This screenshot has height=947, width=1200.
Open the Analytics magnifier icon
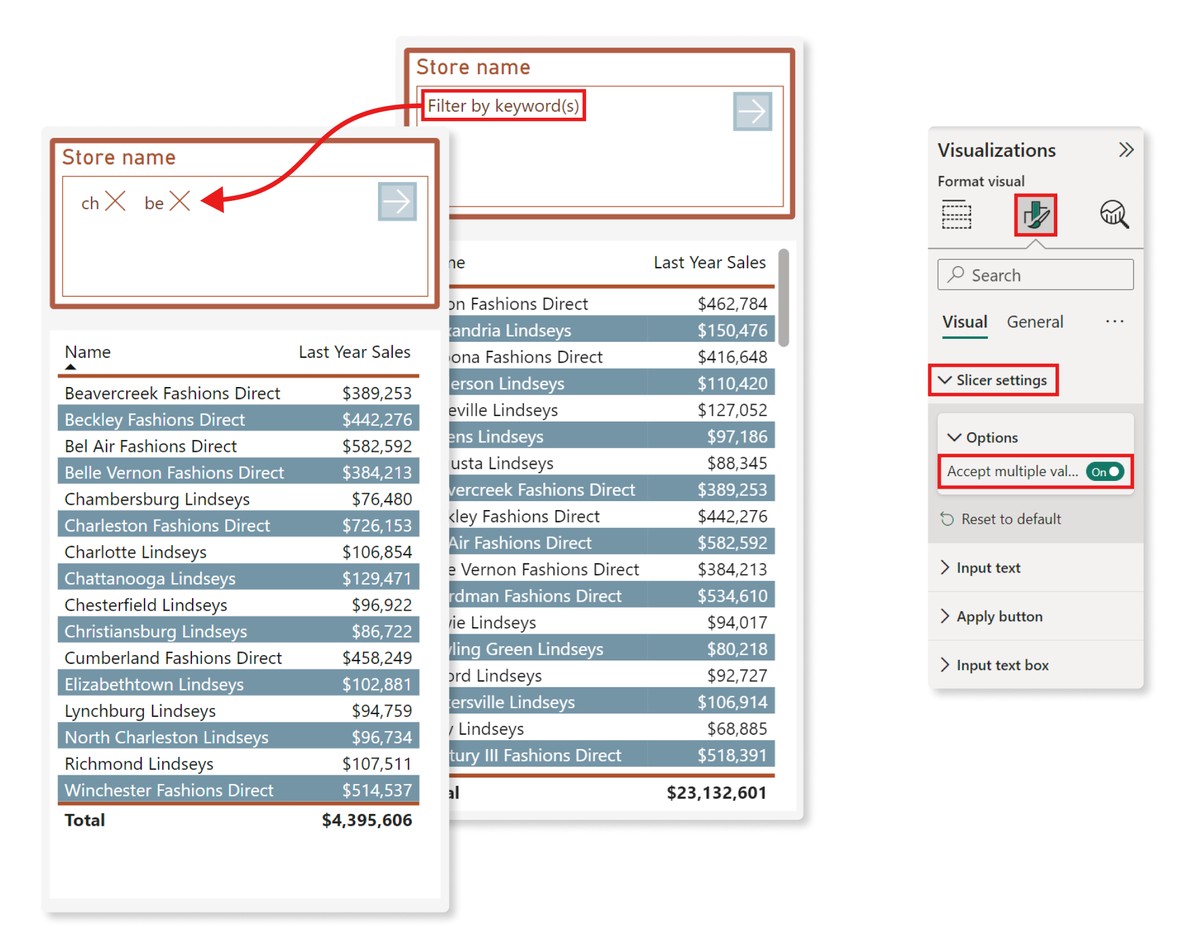pos(1114,214)
